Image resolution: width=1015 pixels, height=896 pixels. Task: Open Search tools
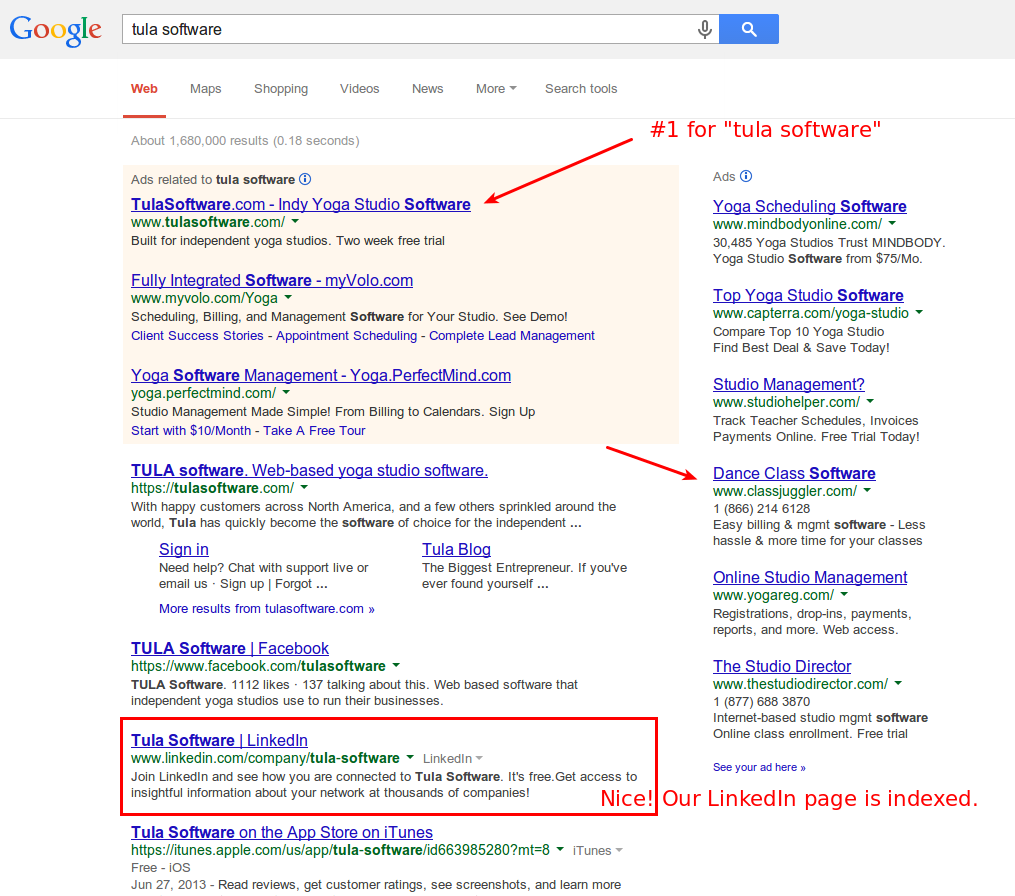(x=581, y=89)
